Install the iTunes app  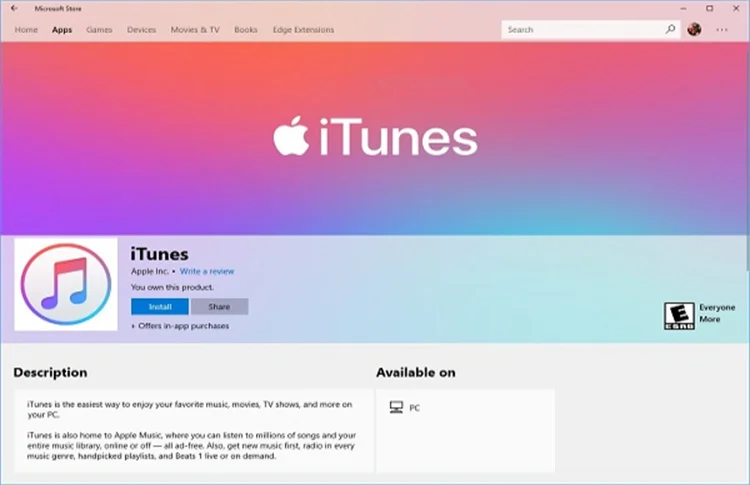point(160,307)
